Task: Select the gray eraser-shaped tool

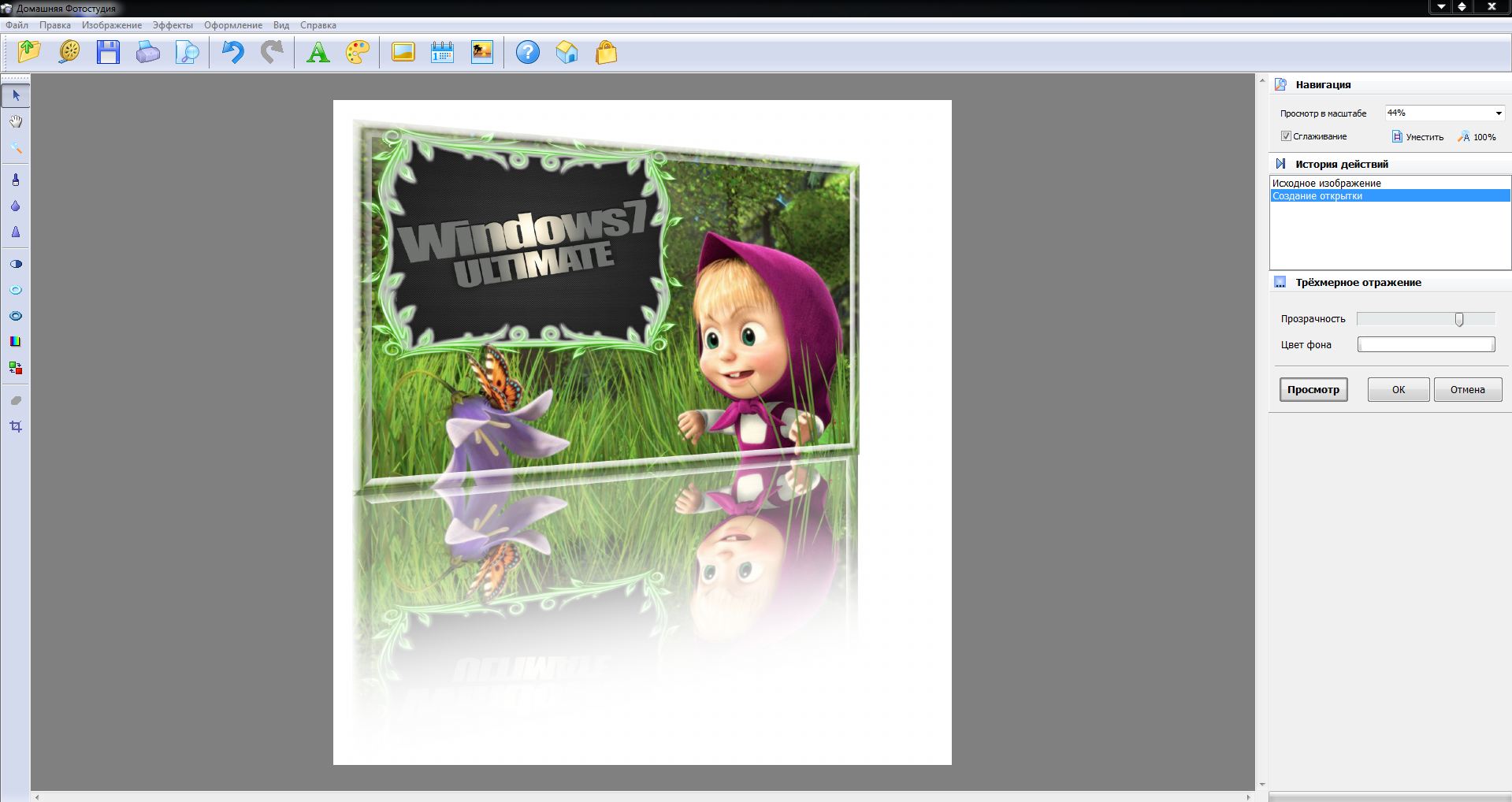Action: pos(16,400)
